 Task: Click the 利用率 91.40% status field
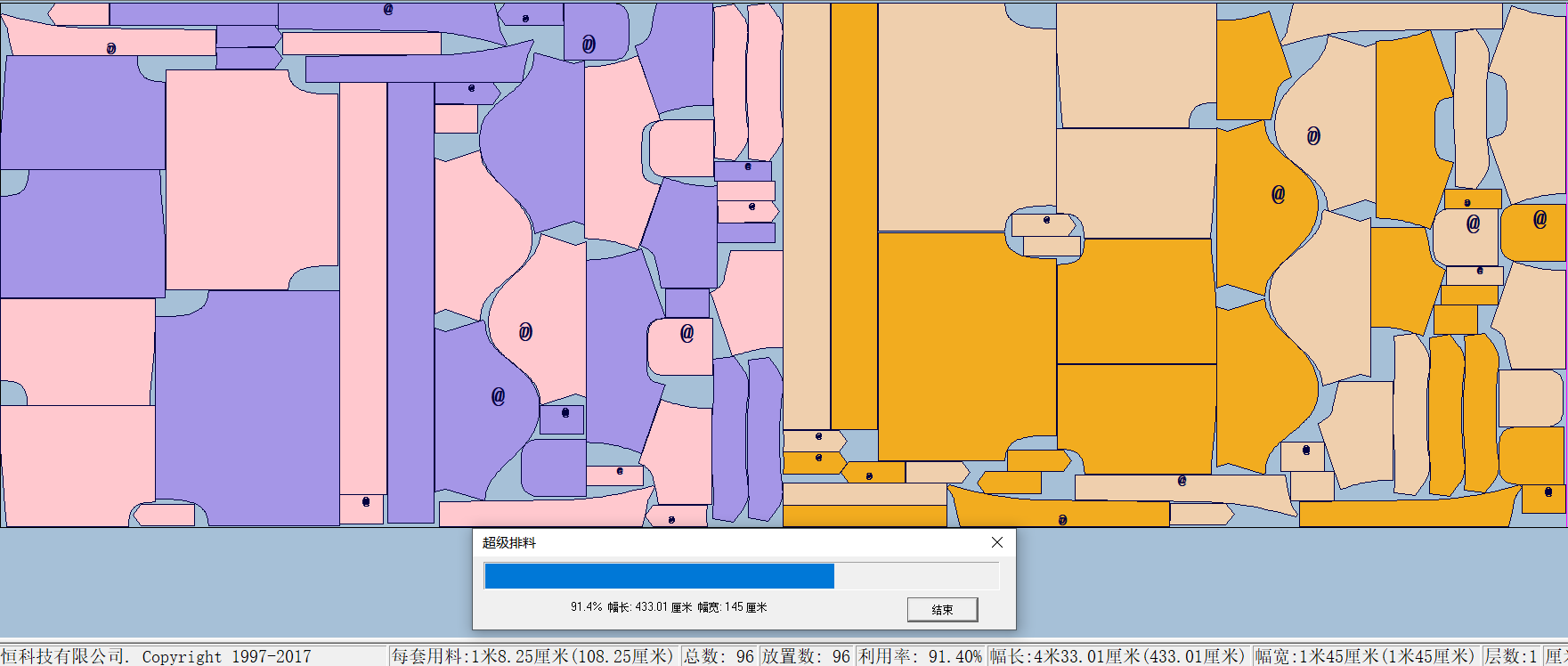point(920,656)
